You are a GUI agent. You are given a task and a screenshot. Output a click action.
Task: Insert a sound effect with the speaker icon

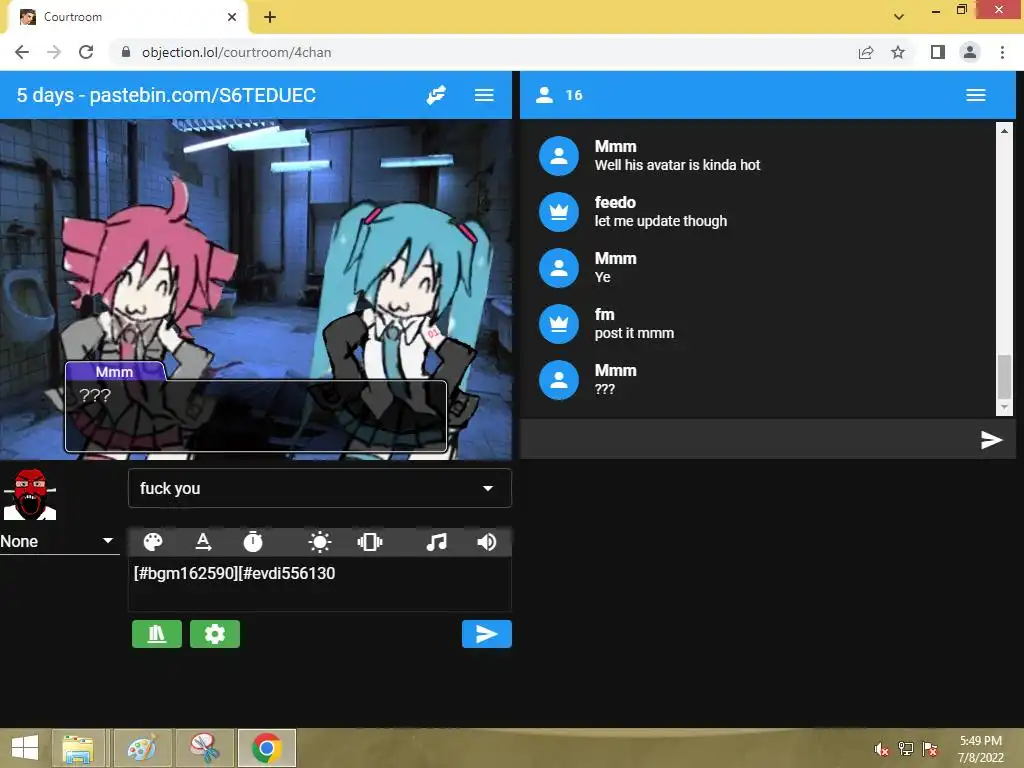487,542
